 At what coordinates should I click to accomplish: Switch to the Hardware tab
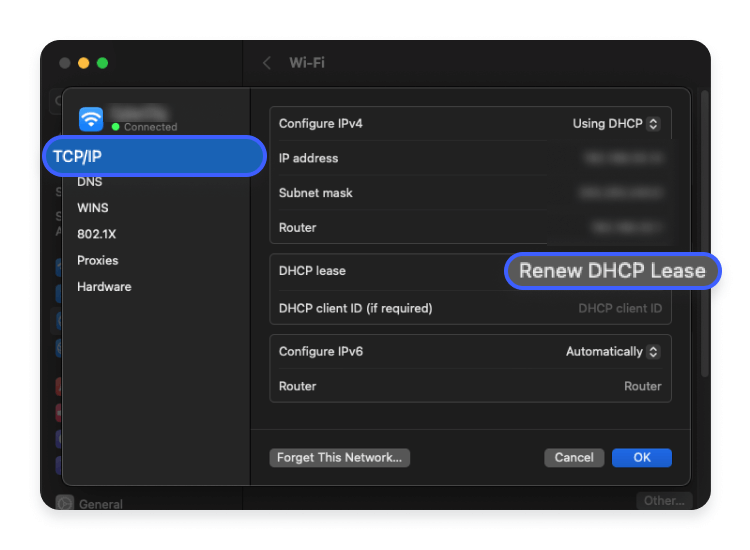point(104,287)
